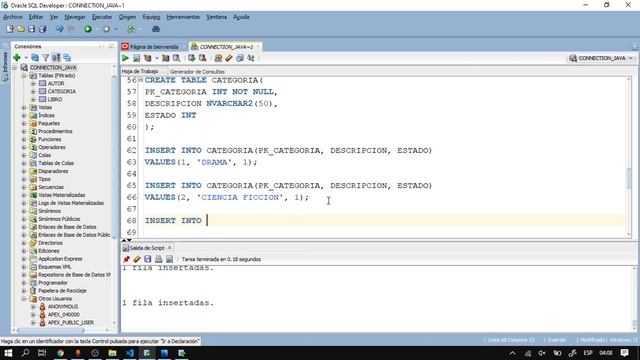The height and width of the screenshot is (360, 640).
Task: Open dropdown arrow beside New Connection plus
Action: 26,58
